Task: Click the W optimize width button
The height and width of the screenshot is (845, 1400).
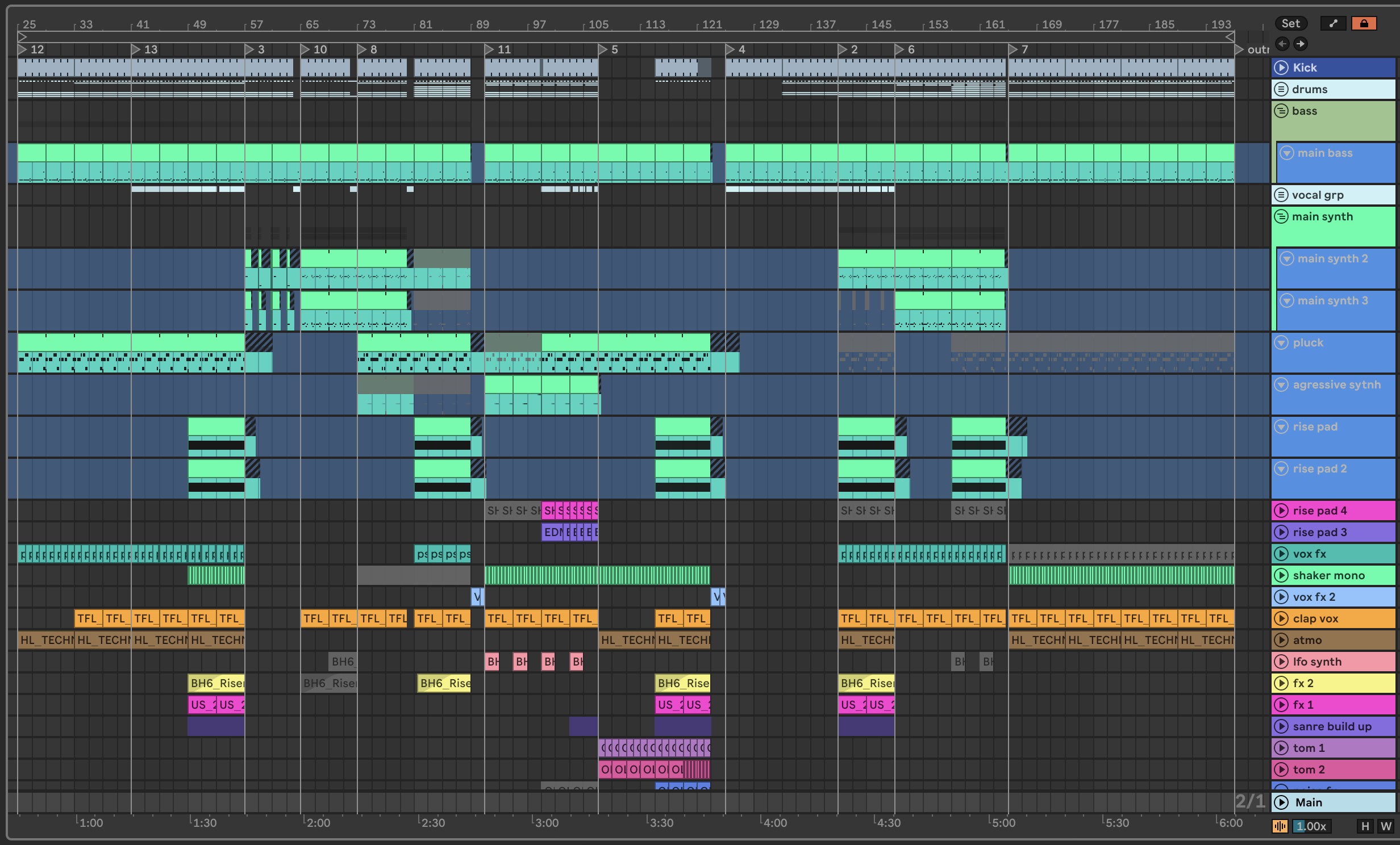Action: (1386, 826)
